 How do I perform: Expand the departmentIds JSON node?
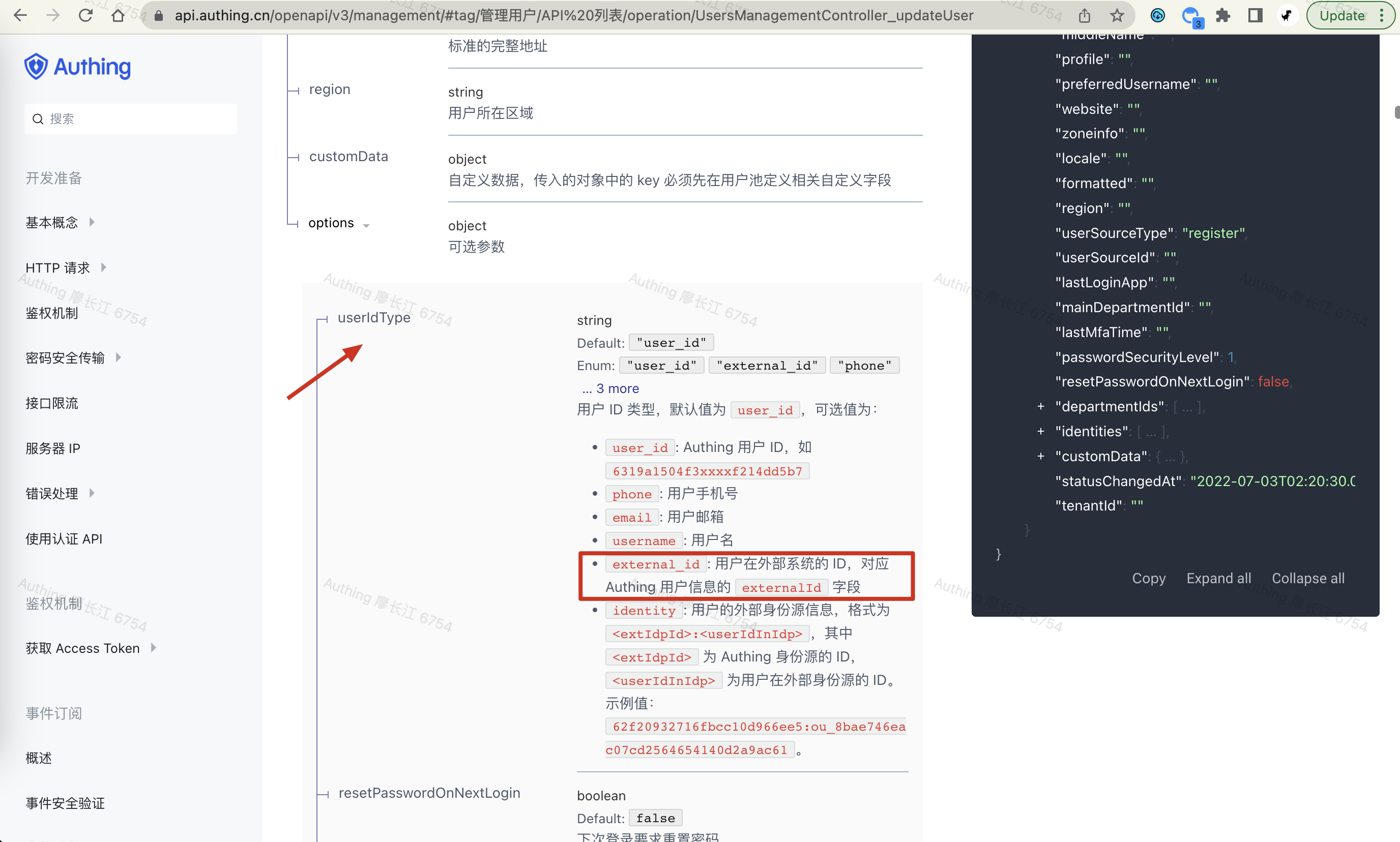tap(1040, 406)
